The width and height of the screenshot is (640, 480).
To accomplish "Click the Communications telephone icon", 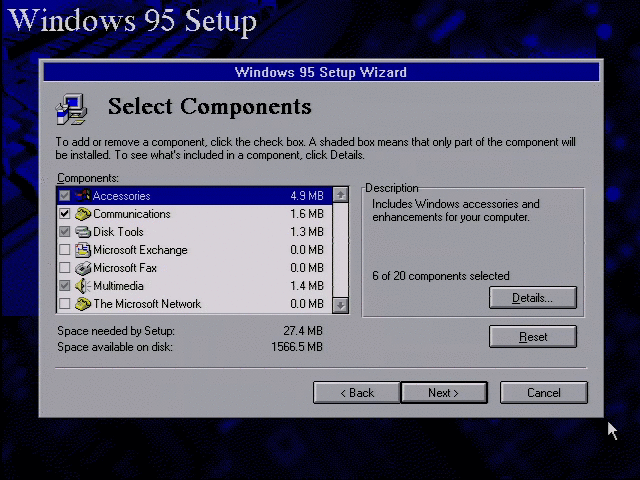I will pyautogui.click(x=83, y=214).
